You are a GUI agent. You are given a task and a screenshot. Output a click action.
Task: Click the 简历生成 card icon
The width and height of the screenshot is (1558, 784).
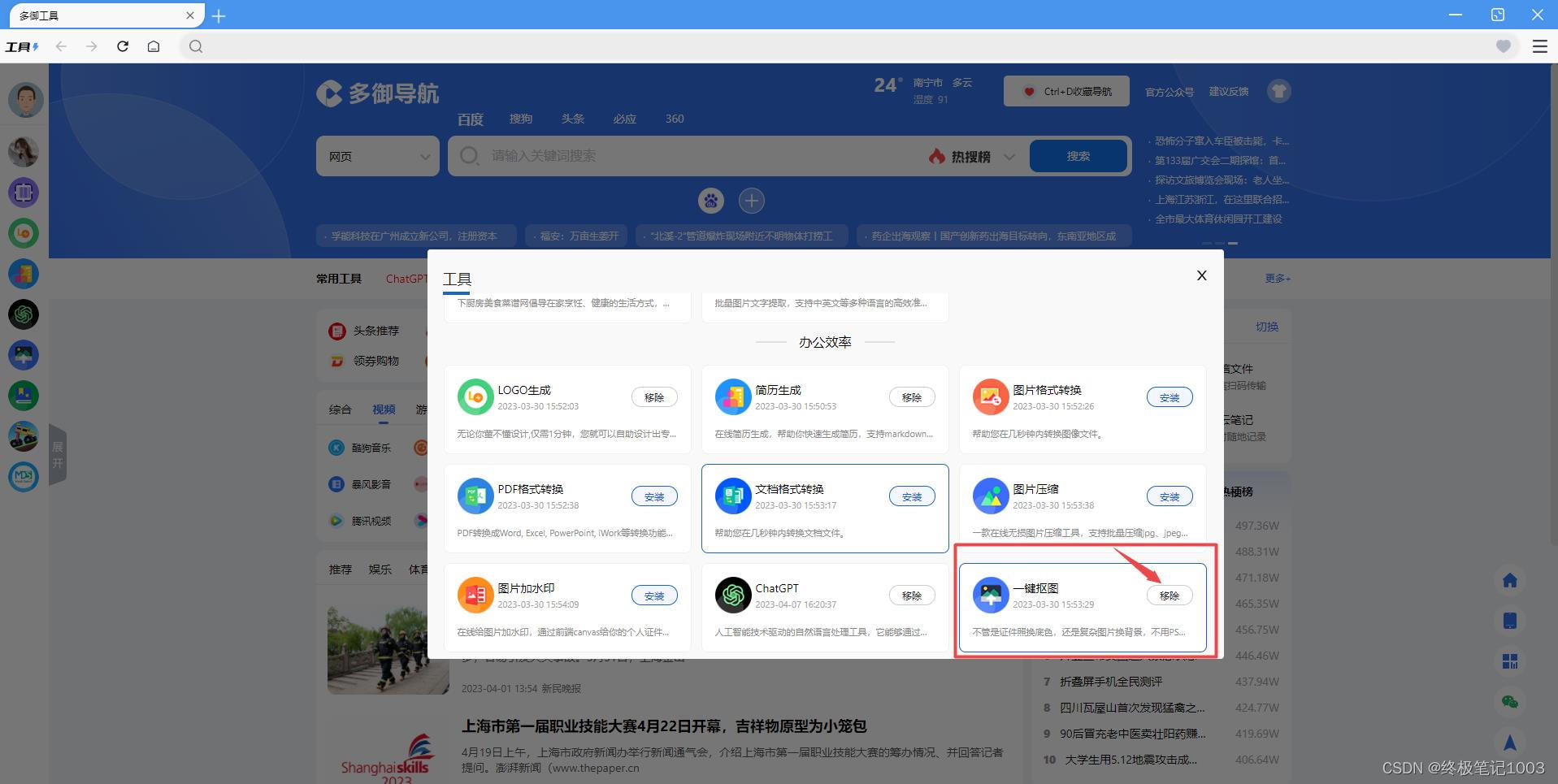click(733, 397)
